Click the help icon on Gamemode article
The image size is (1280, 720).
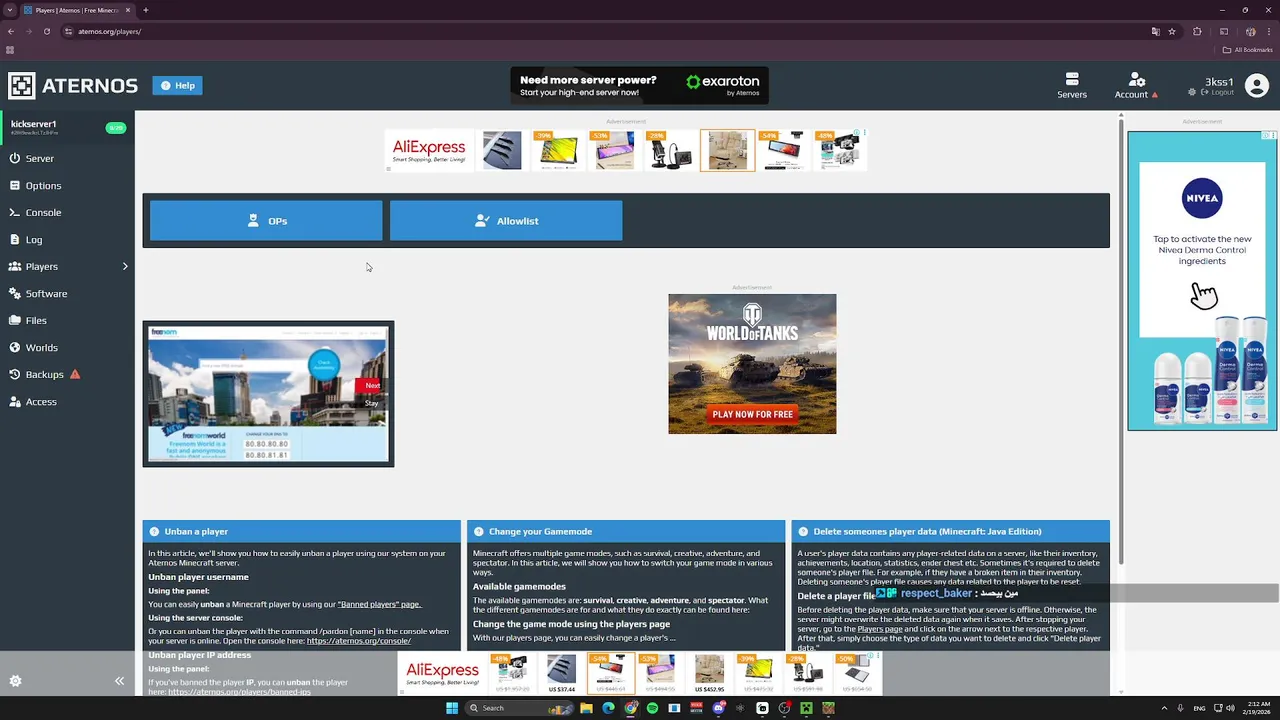pyautogui.click(x=478, y=532)
